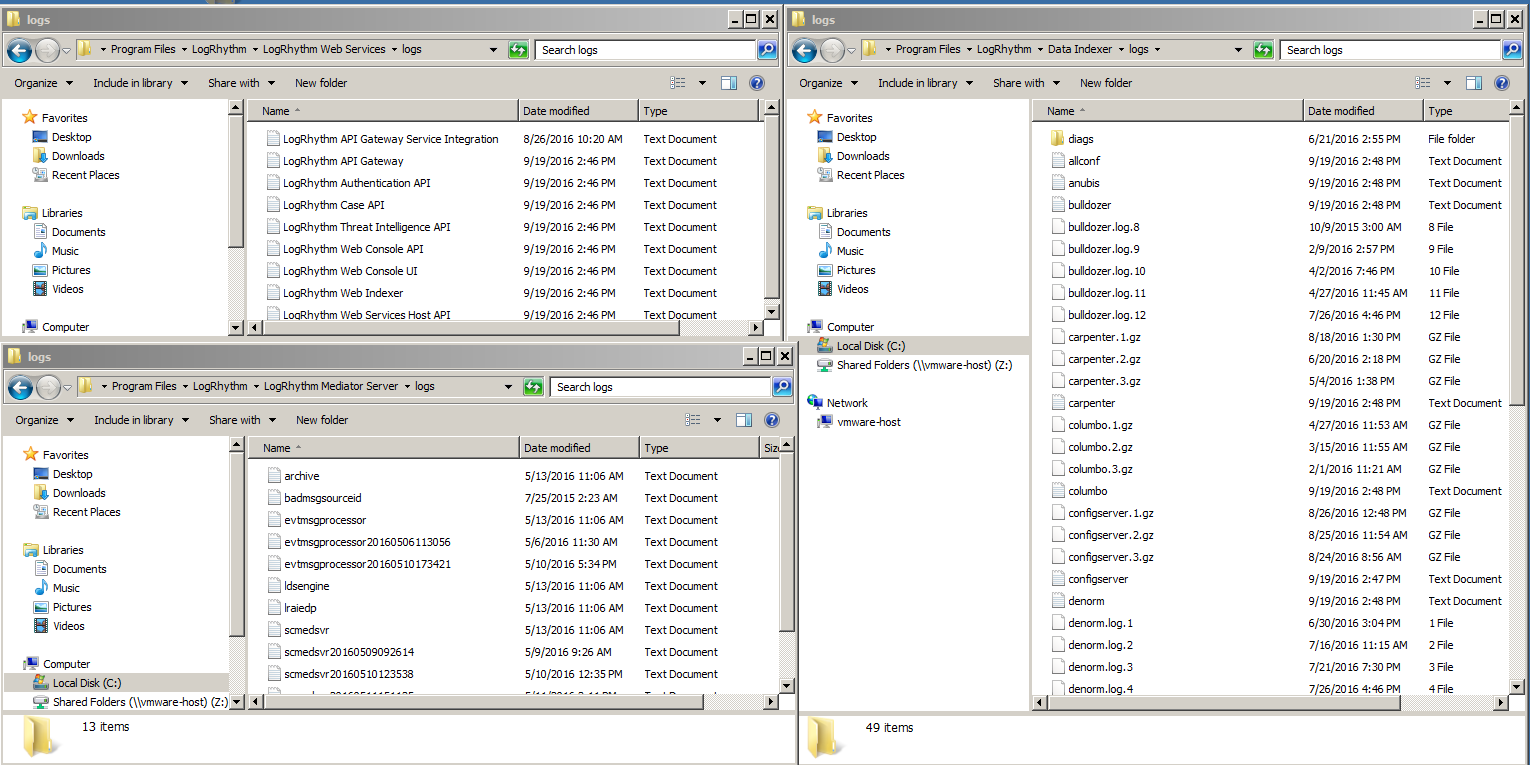Toggle preview pane in Data Indexer logs window
This screenshot has height=765, width=1530.
click(1474, 83)
